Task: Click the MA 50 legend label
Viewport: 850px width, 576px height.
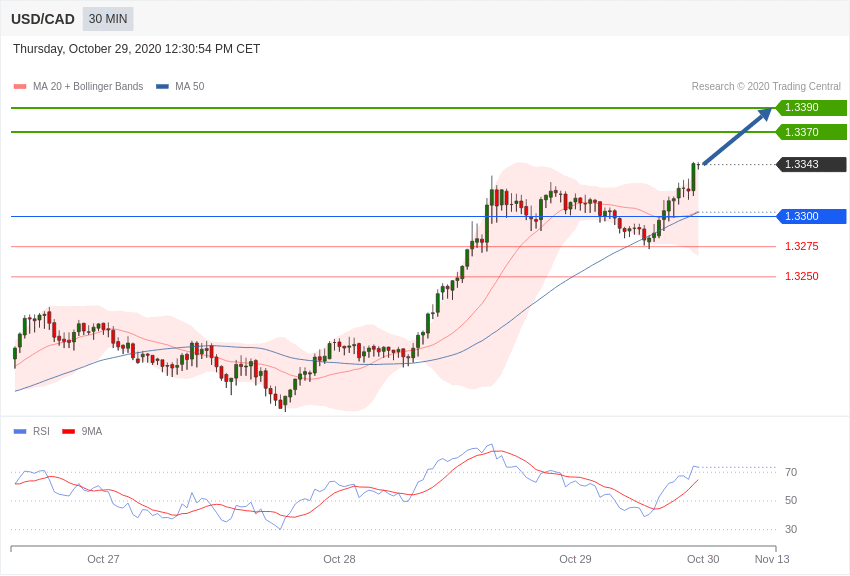Action: [190, 86]
